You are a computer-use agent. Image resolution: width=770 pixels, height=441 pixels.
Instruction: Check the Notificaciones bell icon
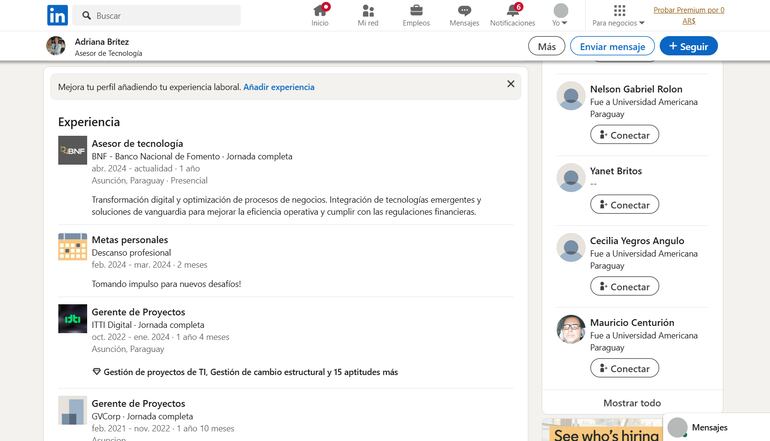(512, 11)
